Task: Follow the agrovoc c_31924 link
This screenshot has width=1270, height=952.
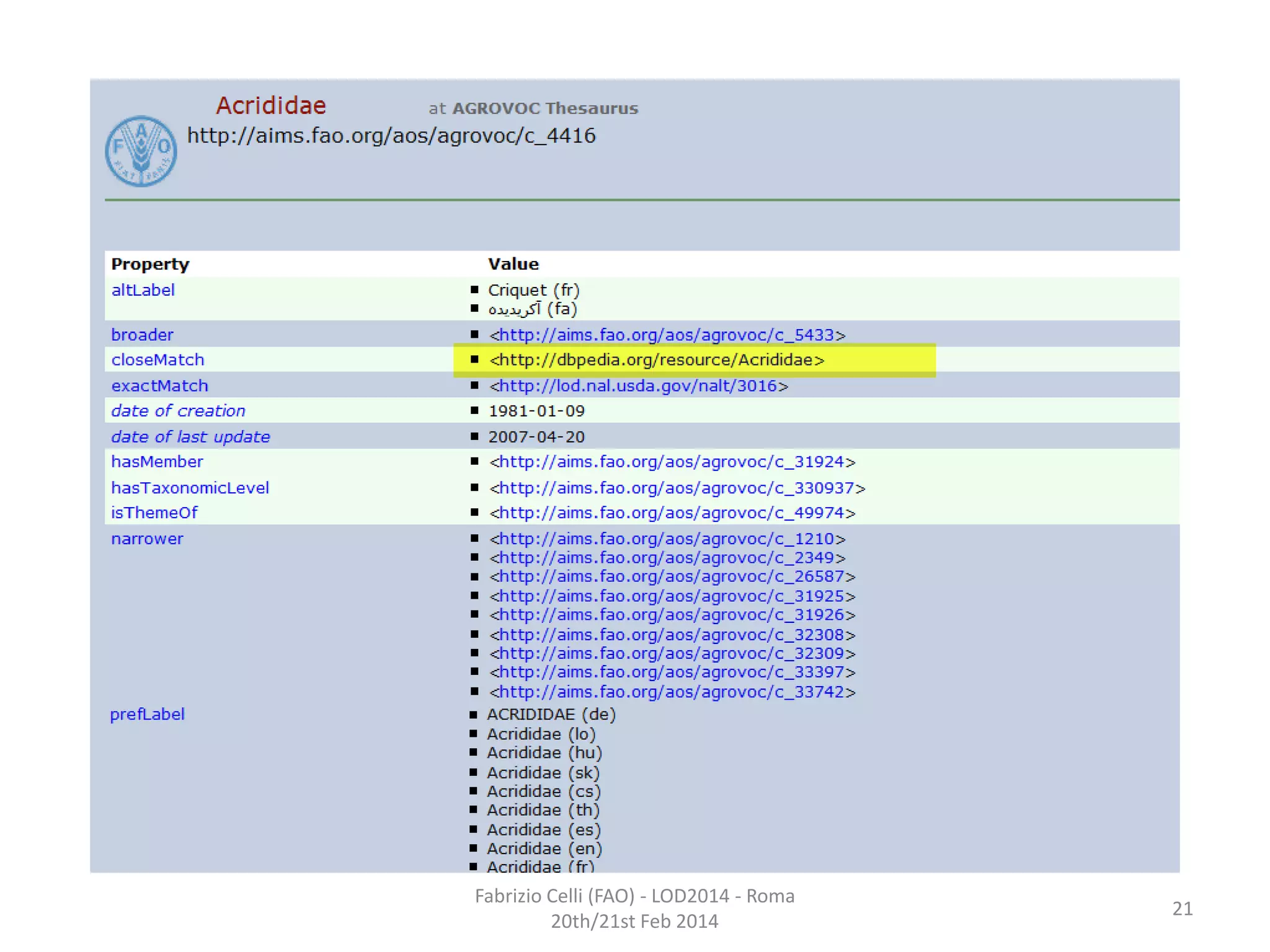Action: (672, 462)
